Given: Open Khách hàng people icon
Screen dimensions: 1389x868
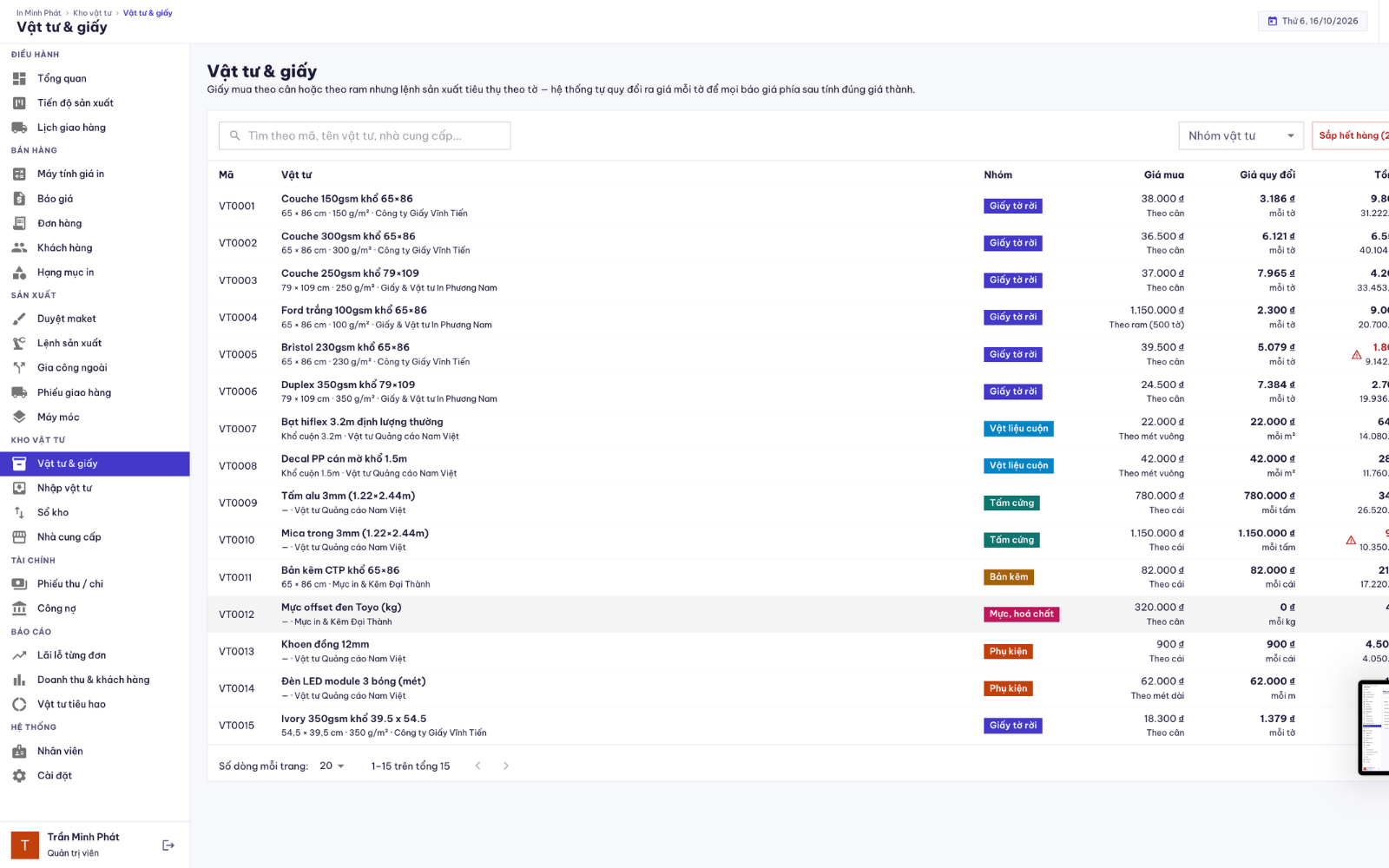Looking at the screenshot, I should click(19, 247).
